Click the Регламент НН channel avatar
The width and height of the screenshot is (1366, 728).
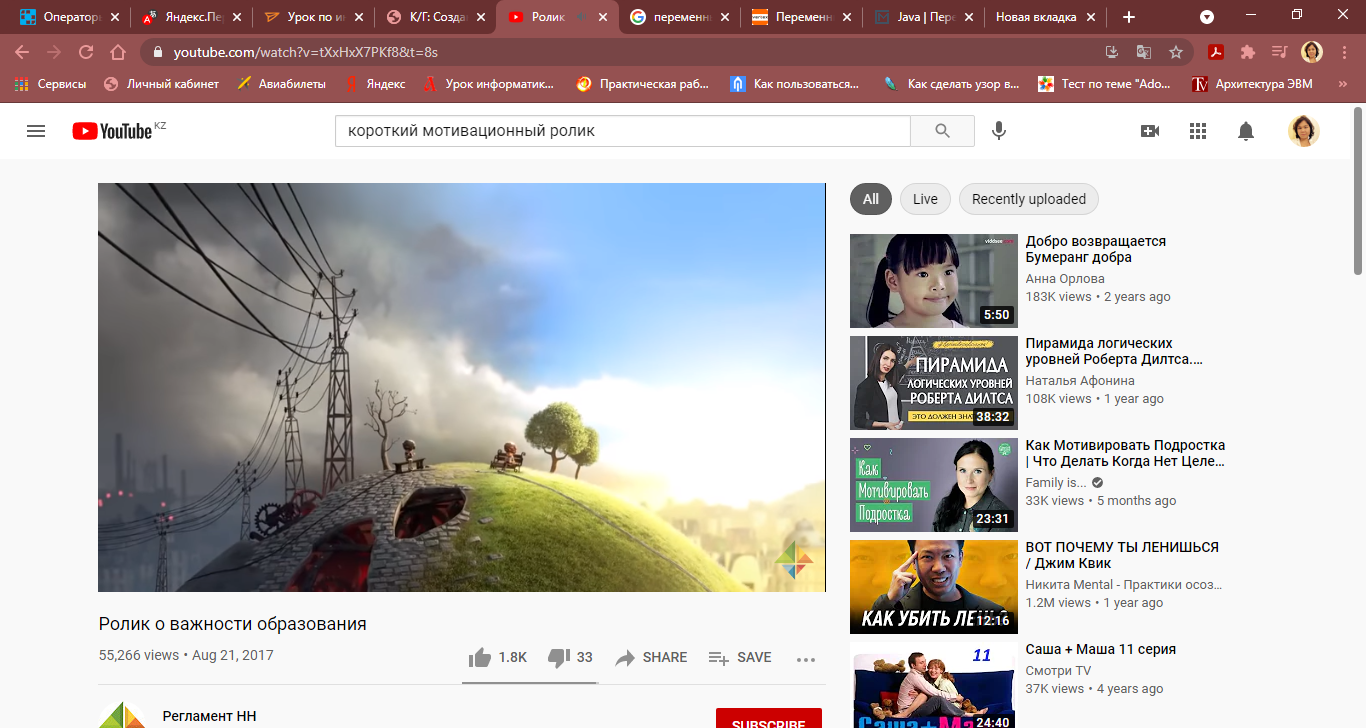point(122,716)
